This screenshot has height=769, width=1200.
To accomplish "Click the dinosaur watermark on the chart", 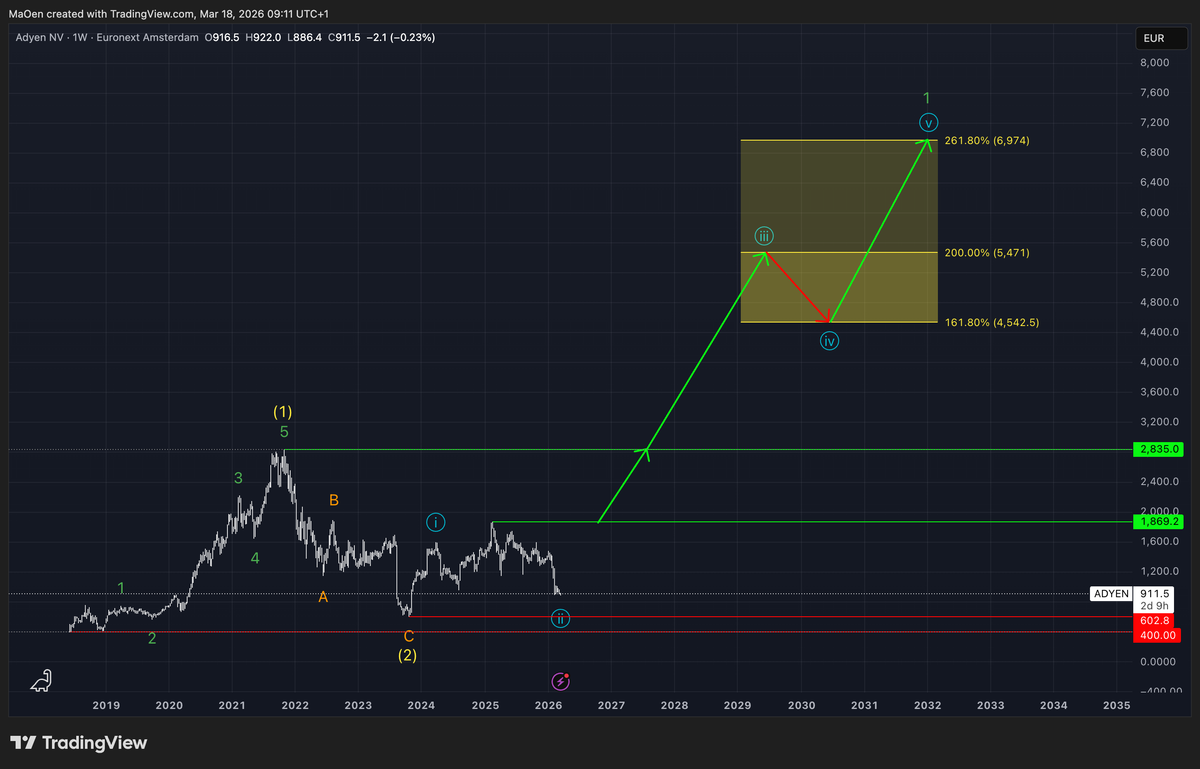I will tap(39, 680).
